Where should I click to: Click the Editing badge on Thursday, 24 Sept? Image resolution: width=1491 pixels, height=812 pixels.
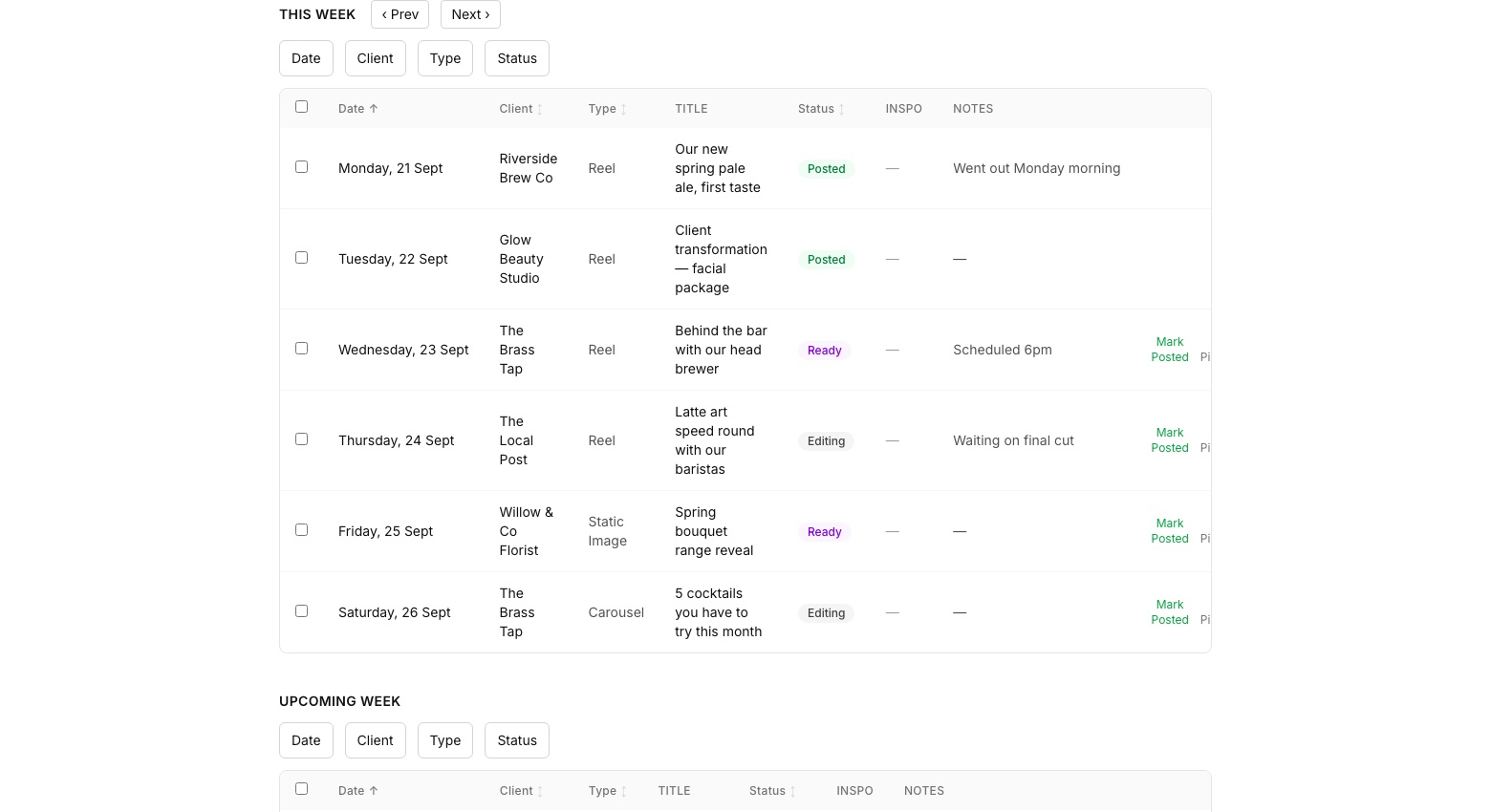(x=827, y=441)
